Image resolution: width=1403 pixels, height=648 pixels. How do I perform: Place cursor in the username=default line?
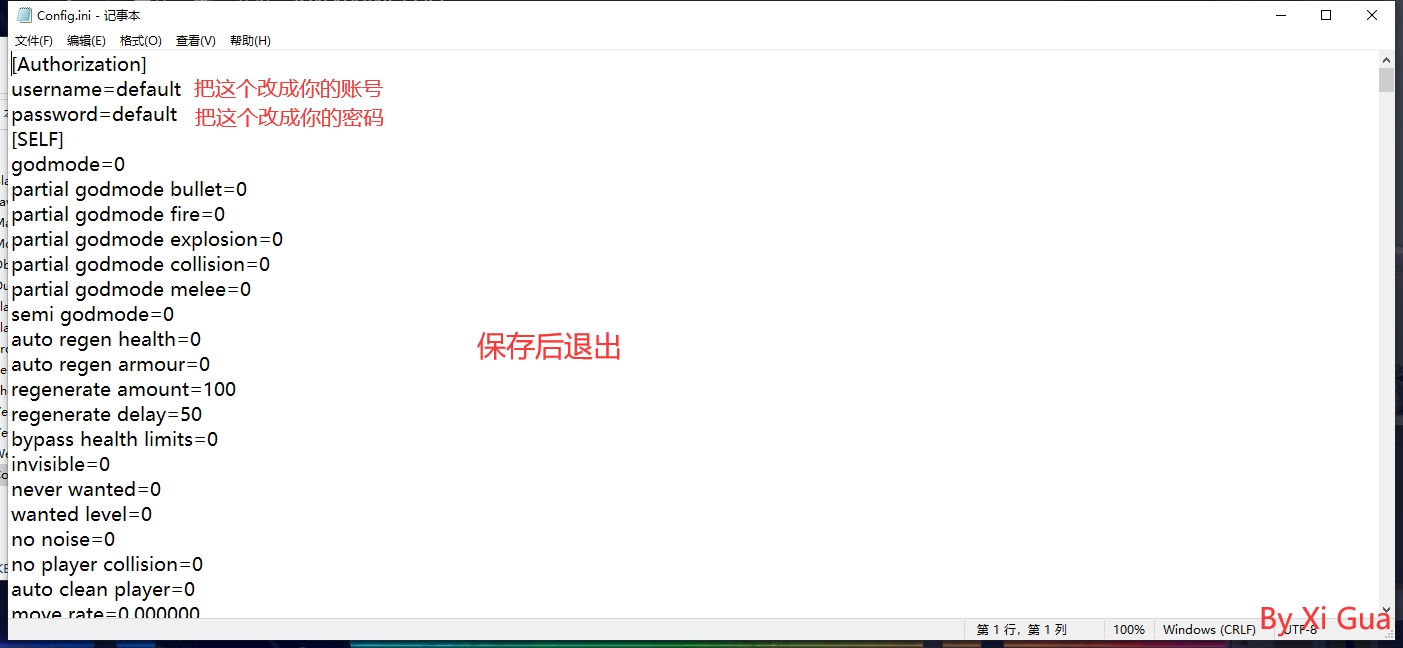[96, 90]
